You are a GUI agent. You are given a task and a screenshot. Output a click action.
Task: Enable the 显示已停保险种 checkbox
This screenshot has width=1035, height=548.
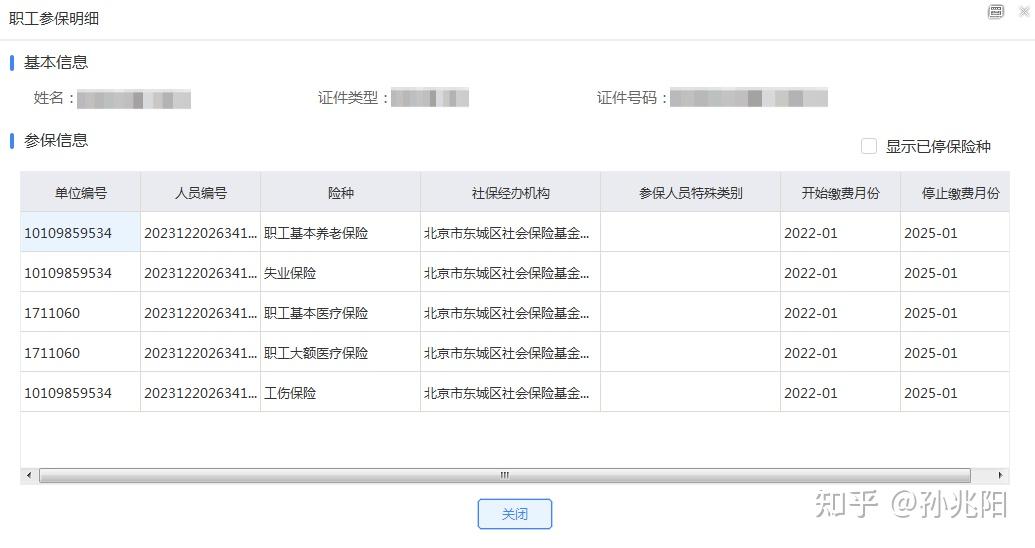pyautogui.click(x=869, y=146)
